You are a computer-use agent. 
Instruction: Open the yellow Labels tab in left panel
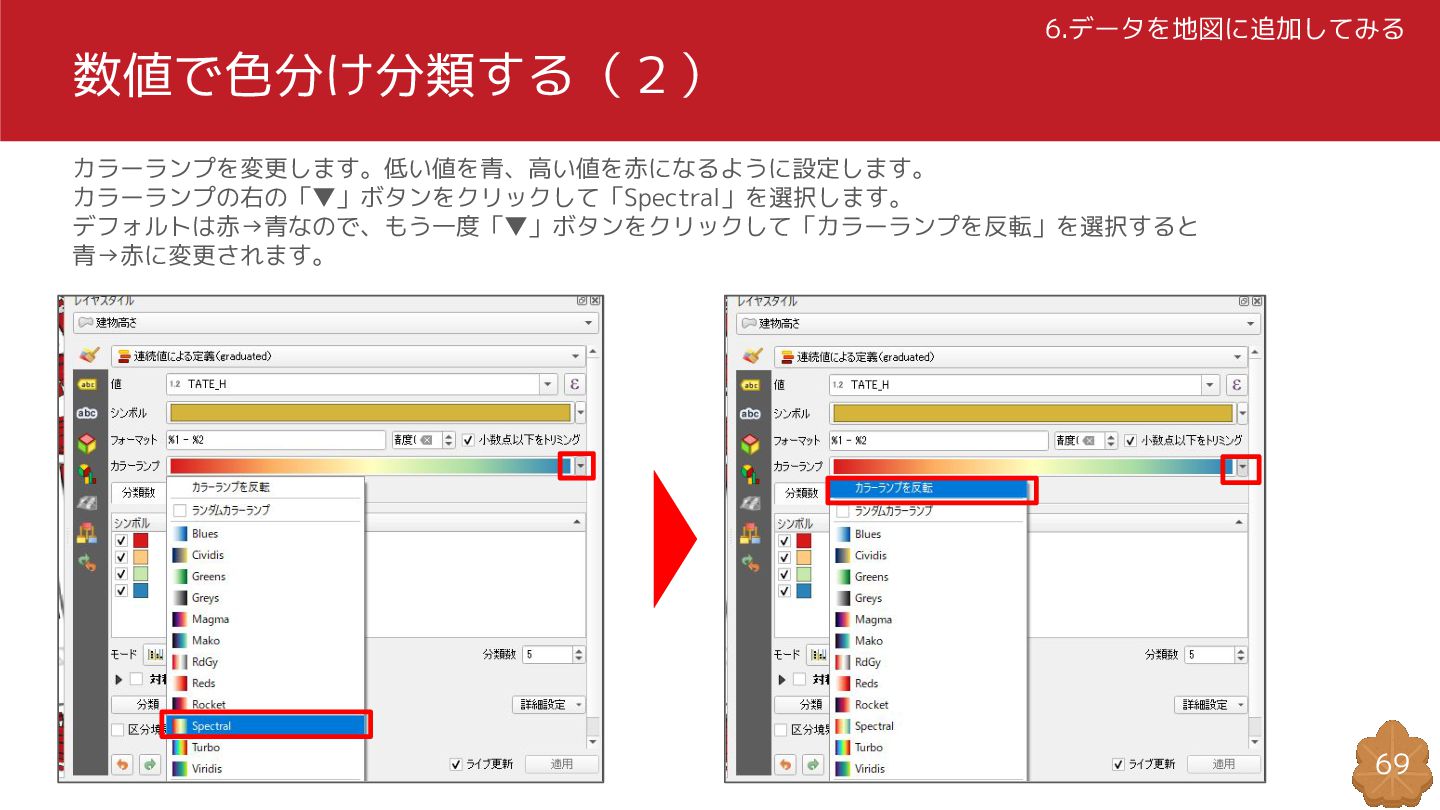point(88,384)
